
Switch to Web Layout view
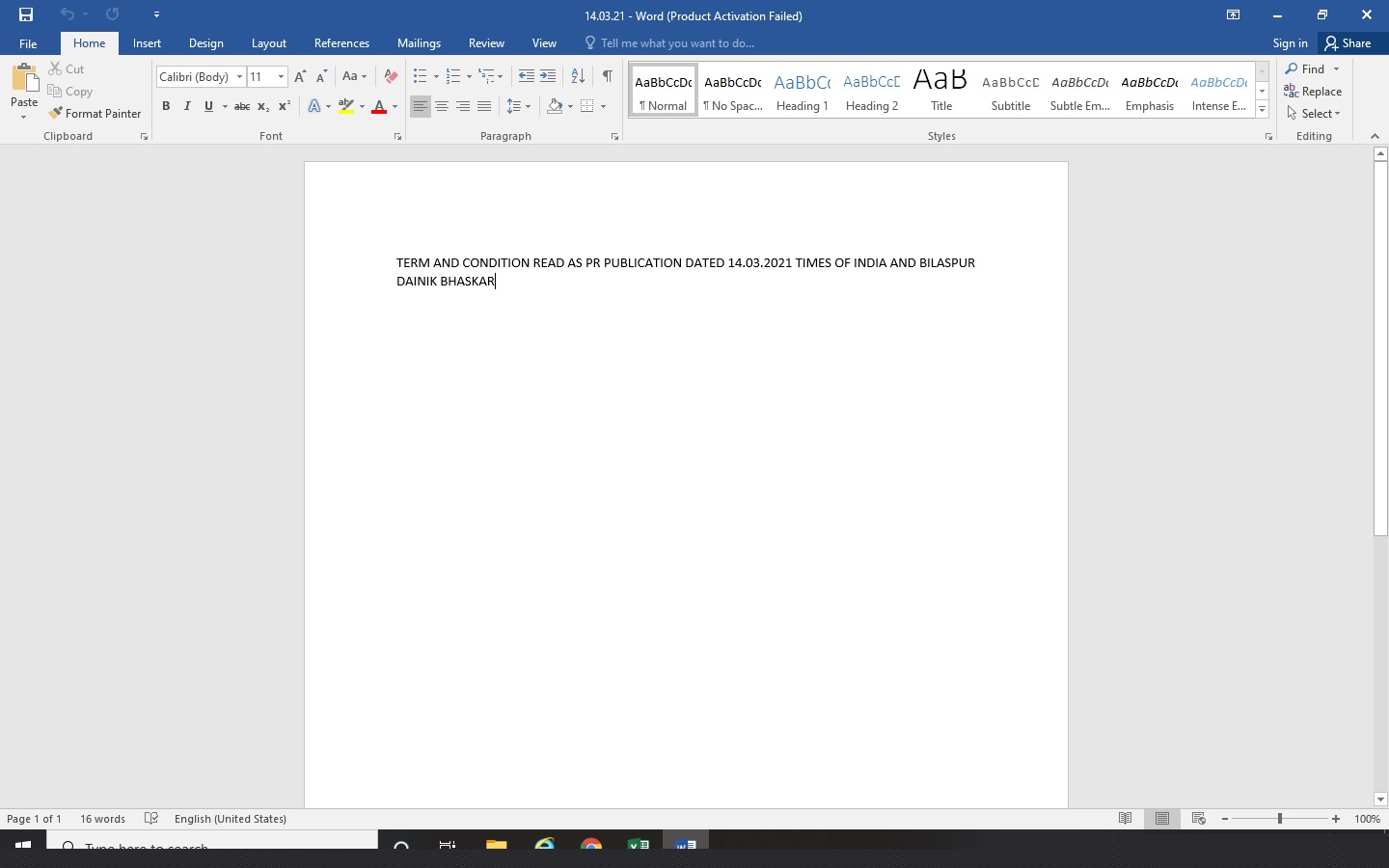click(1199, 819)
